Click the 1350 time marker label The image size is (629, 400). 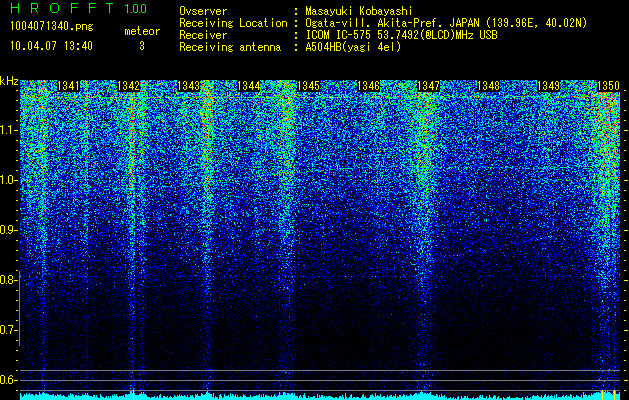point(609,86)
